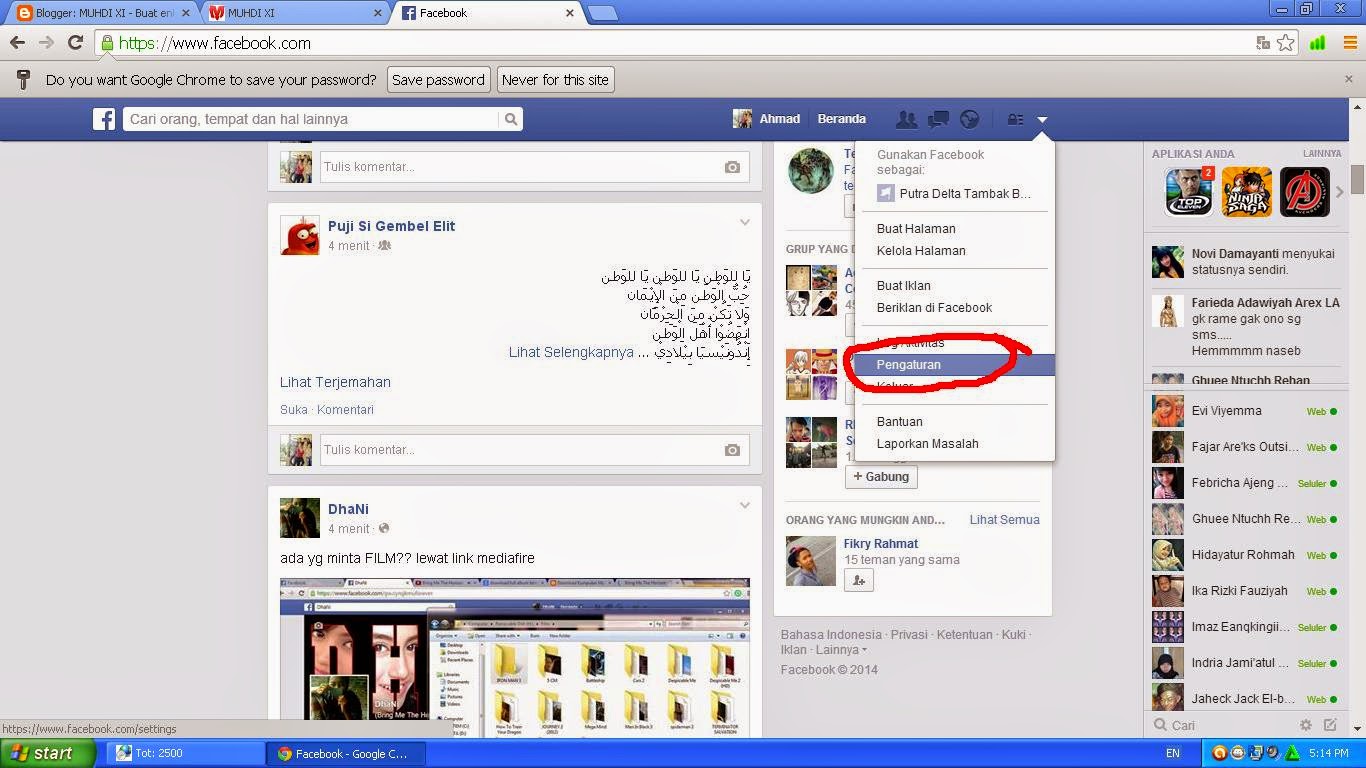Click Lihat Terjemahan link
The width and height of the screenshot is (1366, 768).
[x=335, y=382]
